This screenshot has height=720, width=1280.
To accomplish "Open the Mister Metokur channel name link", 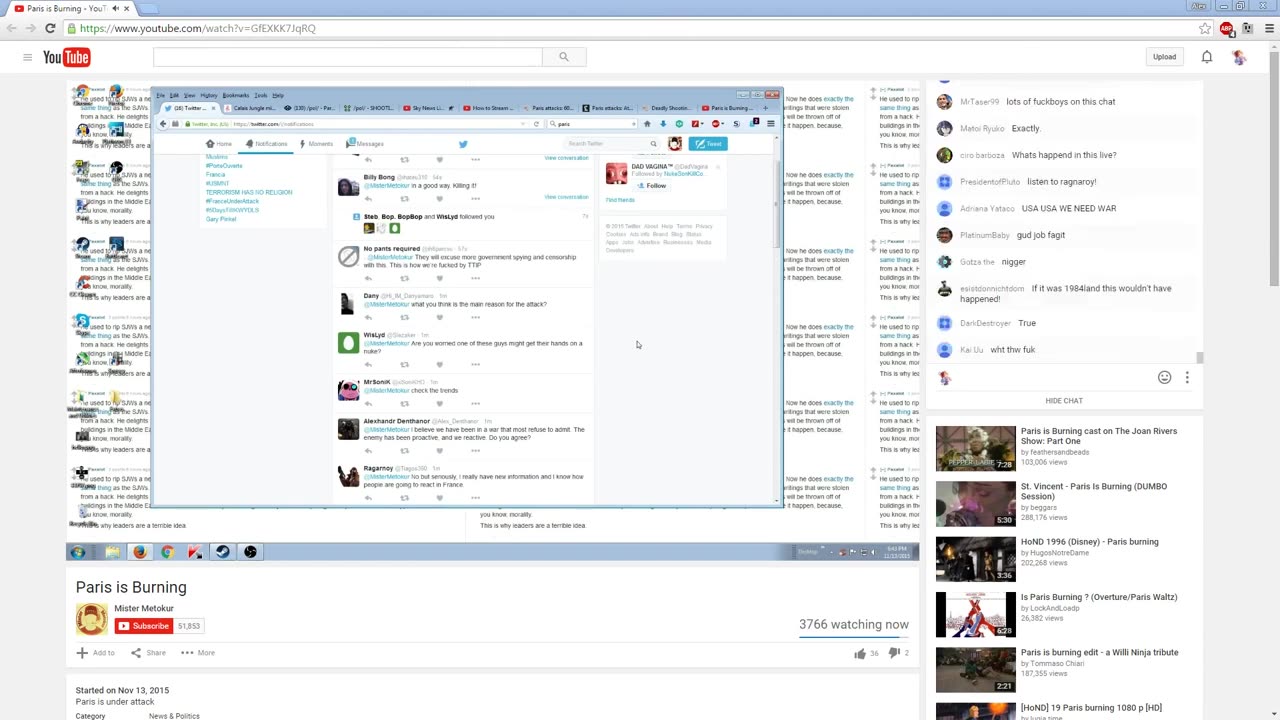I will (144, 608).
